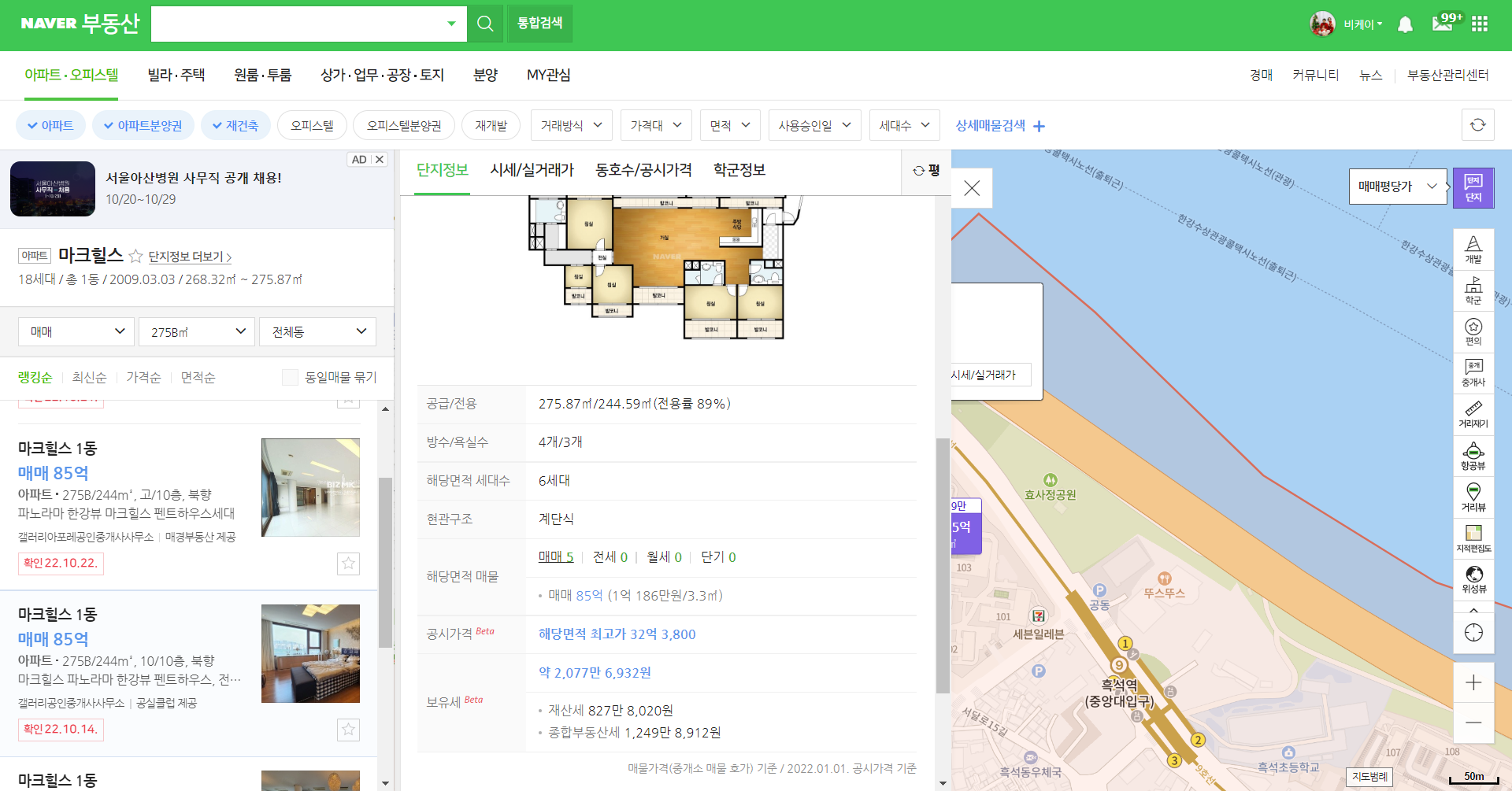
Task: Open 거리뷰 street view
Action: click(1473, 497)
